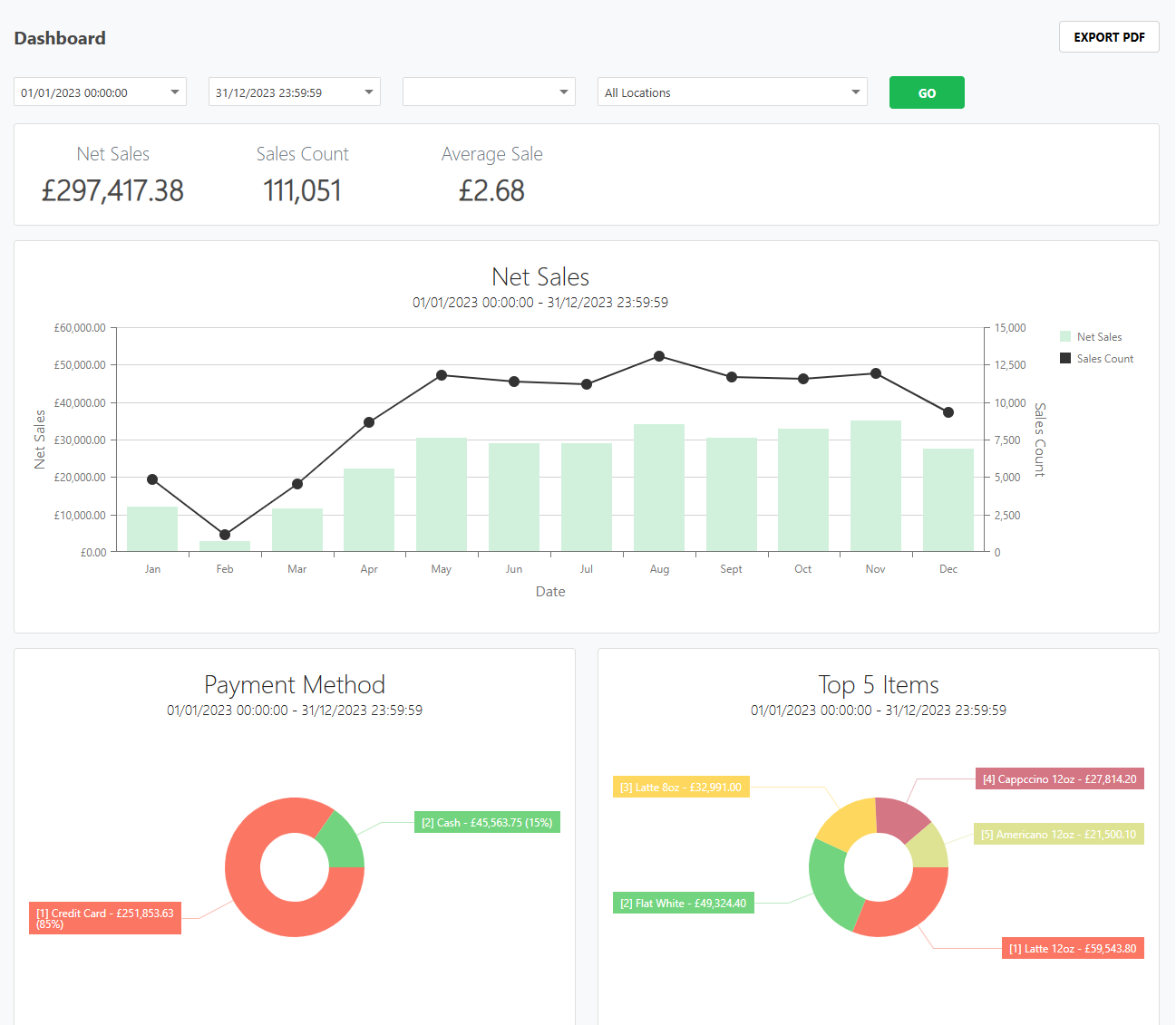Click the August sales count data point
Image resolution: width=1176 pixels, height=1025 pixels.
[659, 356]
